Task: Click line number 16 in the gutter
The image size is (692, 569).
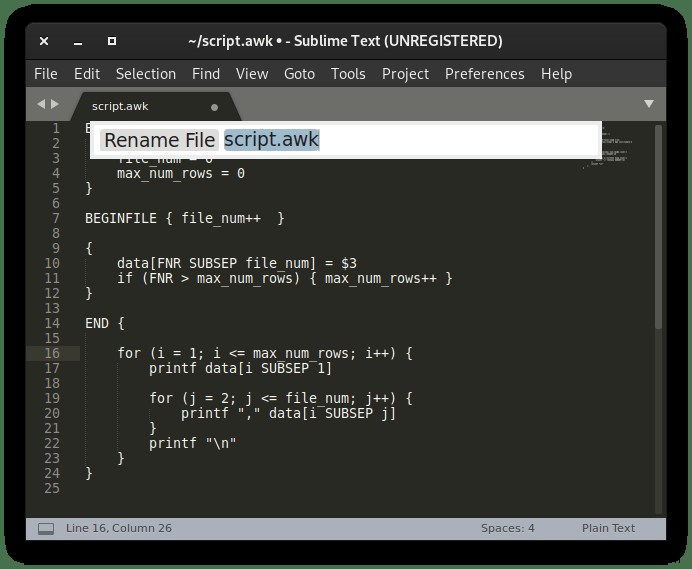Action: (x=52, y=353)
